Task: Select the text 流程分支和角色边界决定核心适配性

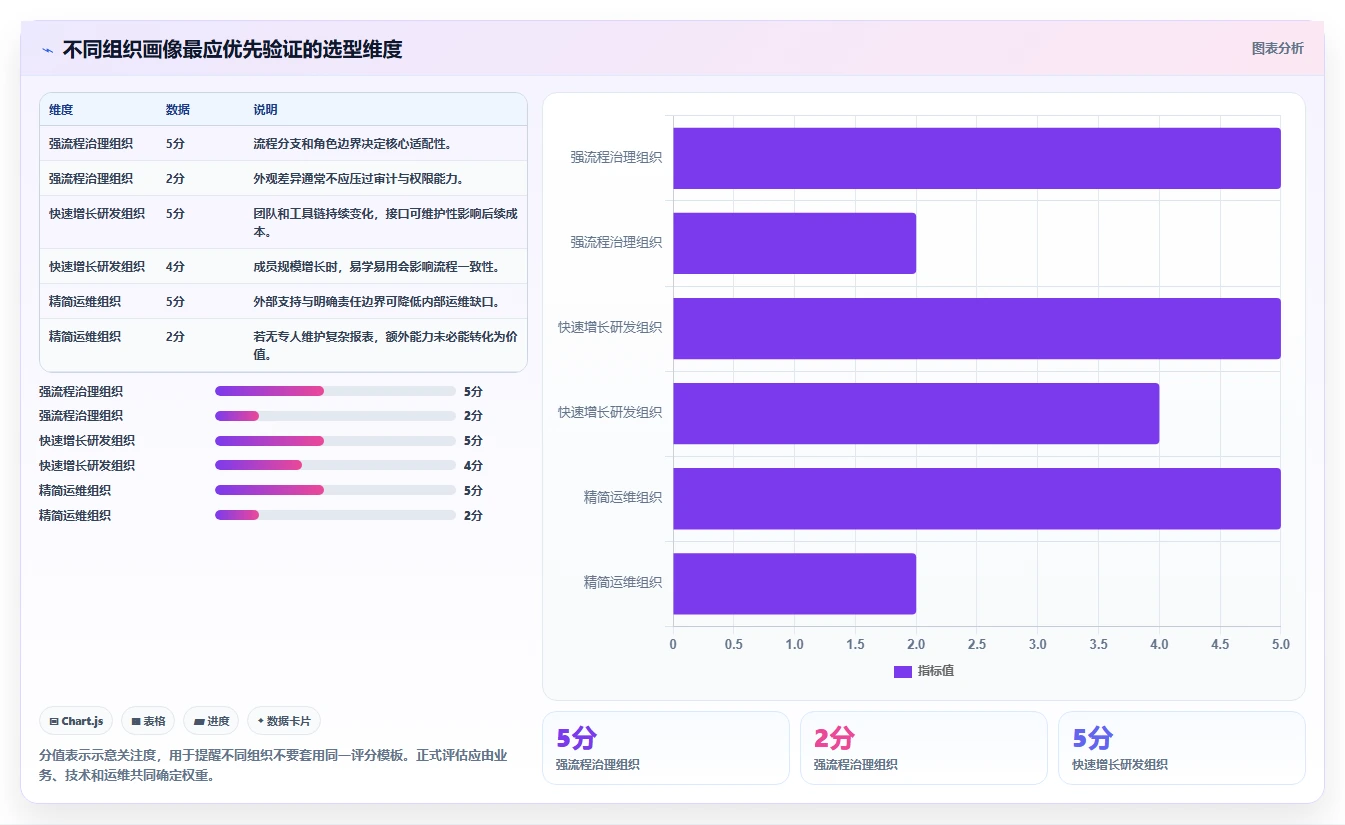Action: [353, 143]
